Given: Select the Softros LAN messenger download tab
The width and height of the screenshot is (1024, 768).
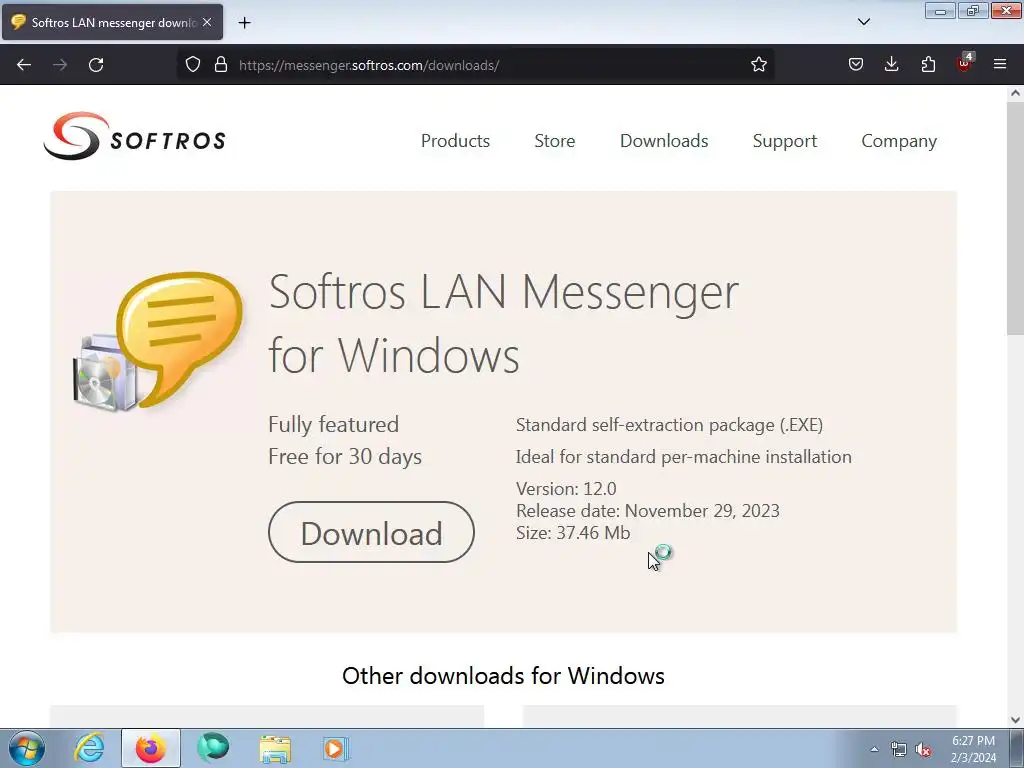Looking at the screenshot, I should coord(112,22).
